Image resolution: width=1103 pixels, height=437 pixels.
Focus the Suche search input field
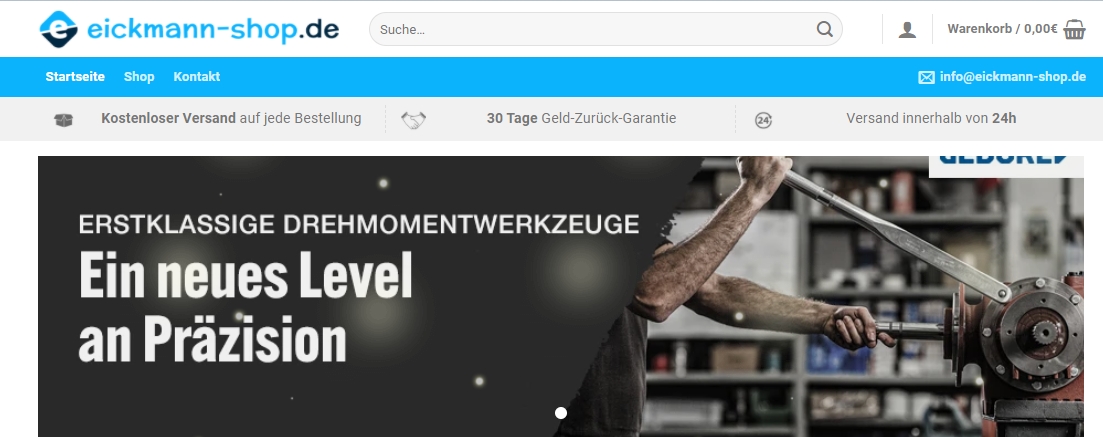[606, 29]
